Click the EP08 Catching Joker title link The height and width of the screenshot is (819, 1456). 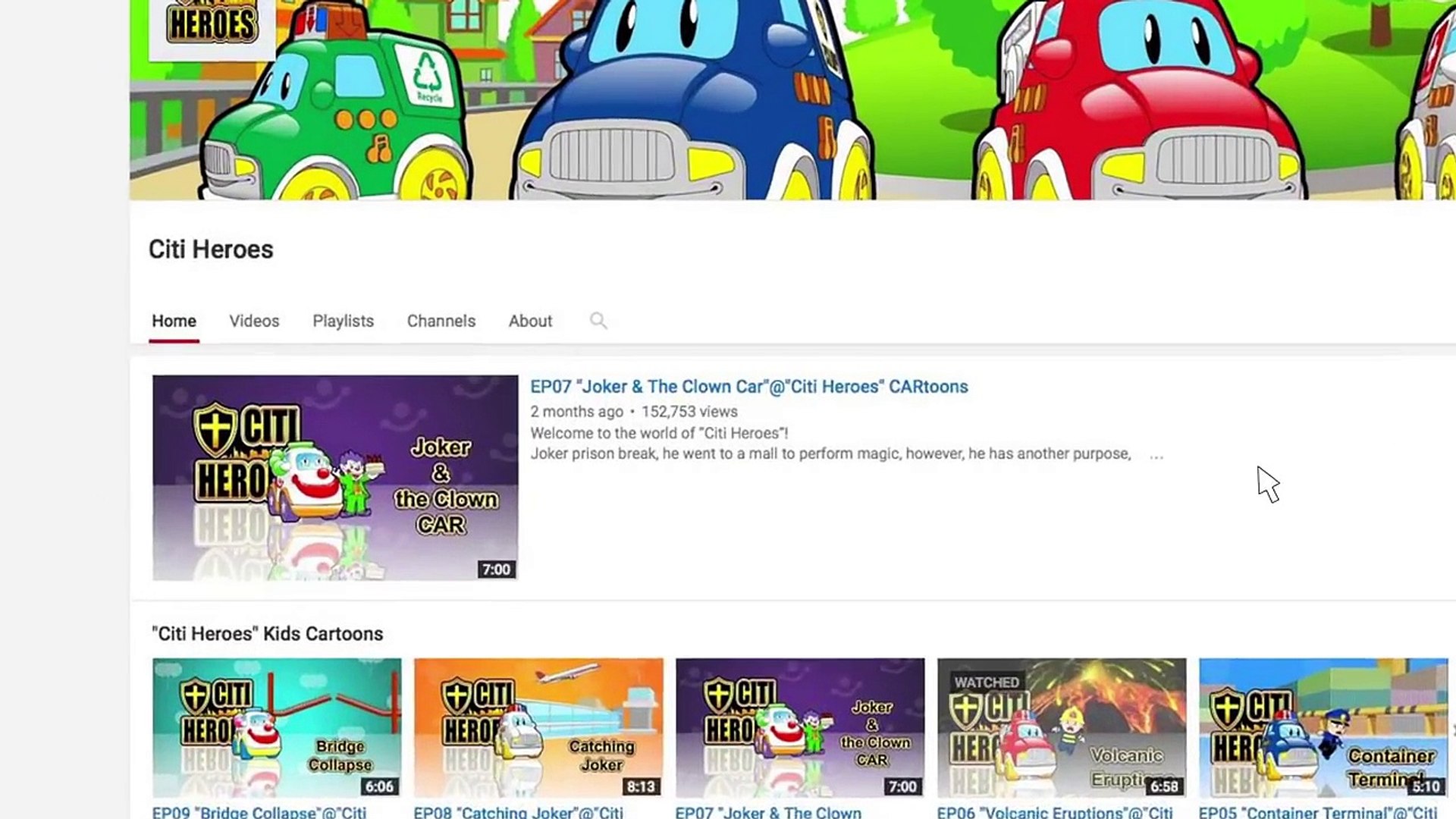(518, 811)
